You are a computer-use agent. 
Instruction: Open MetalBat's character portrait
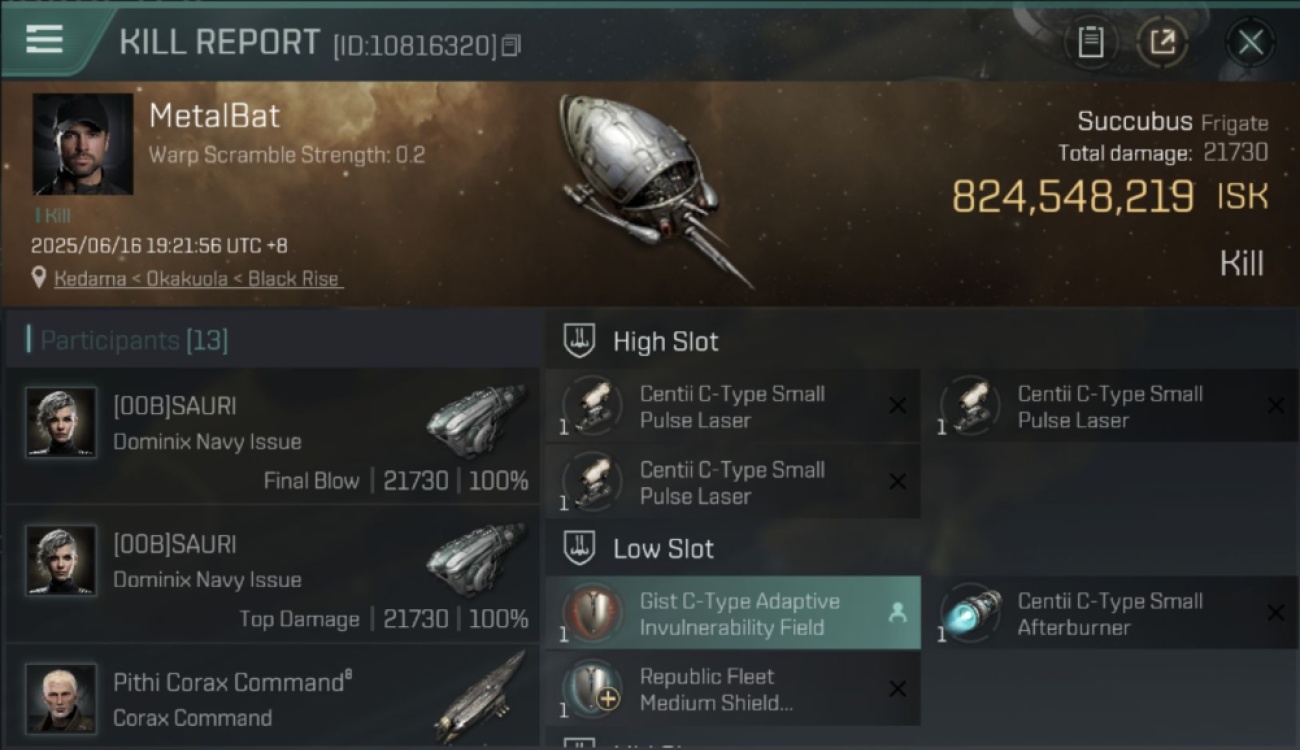pyautogui.click(x=82, y=144)
